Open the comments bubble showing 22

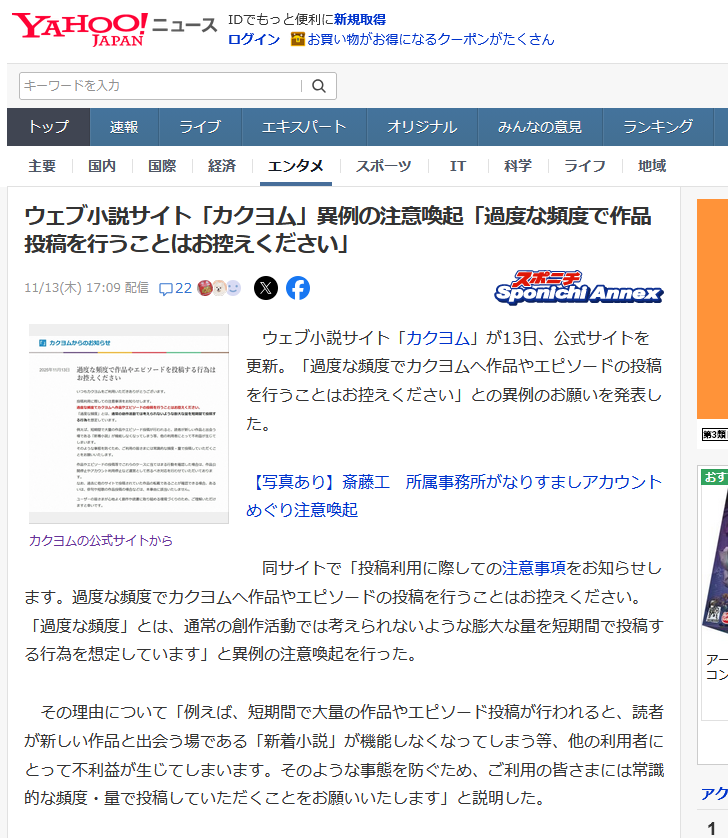[175, 288]
